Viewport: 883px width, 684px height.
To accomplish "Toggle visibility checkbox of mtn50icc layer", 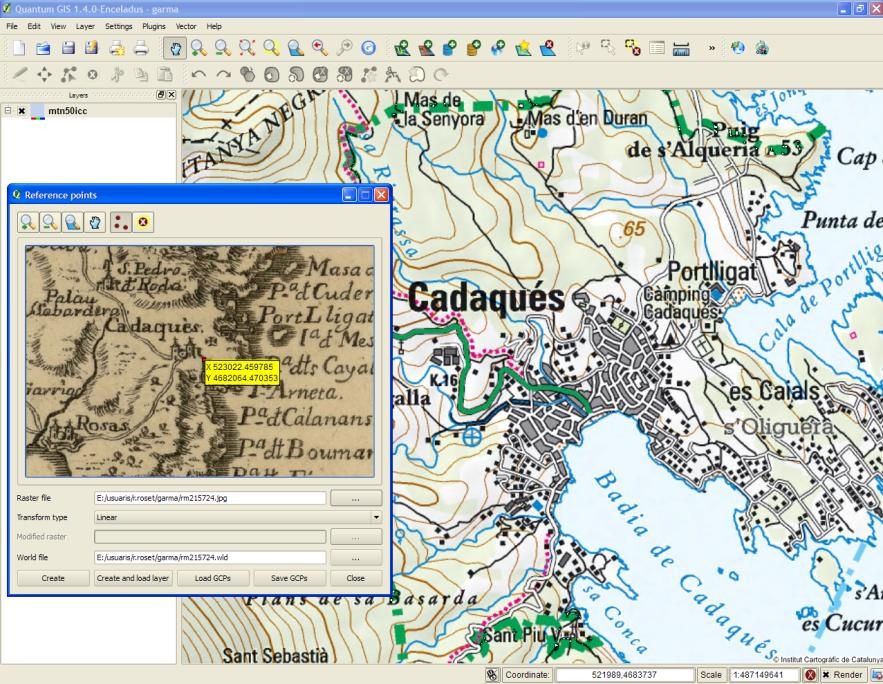I will coord(21,111).
